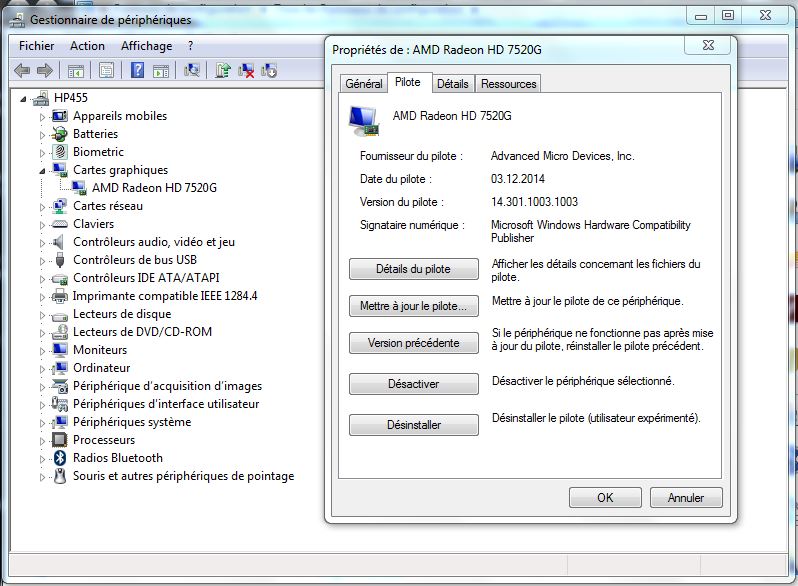Click the Désinstaller button

(x=413, y=425)
